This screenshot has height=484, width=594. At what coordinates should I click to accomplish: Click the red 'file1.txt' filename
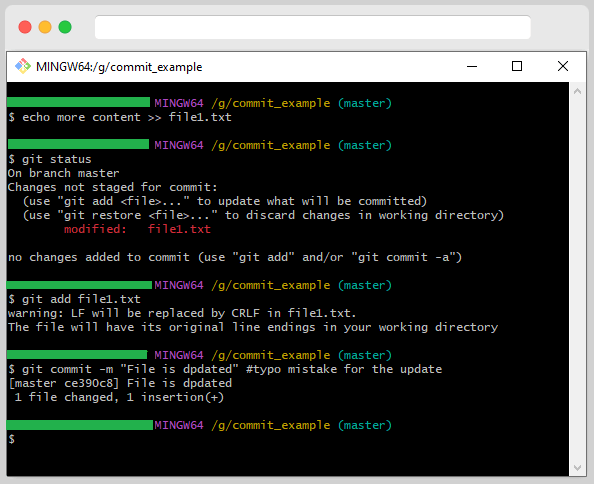point(179,229)
